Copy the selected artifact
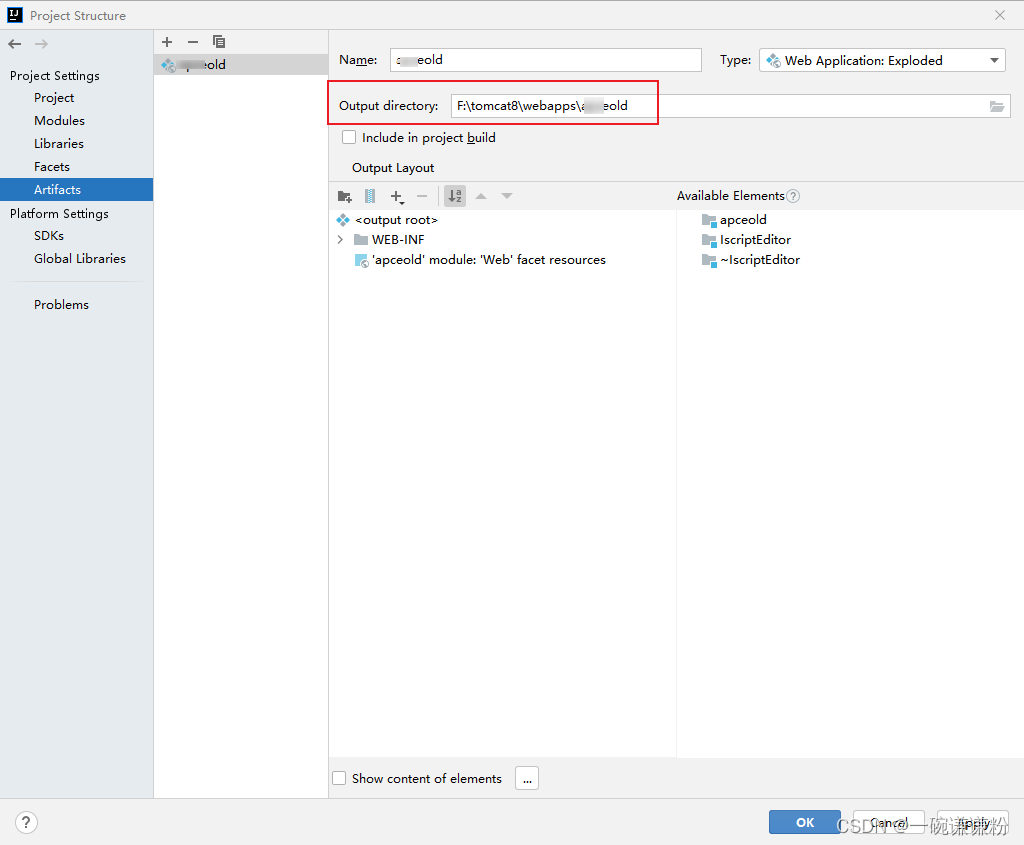1024x845 pixels. tap(219, 42)
